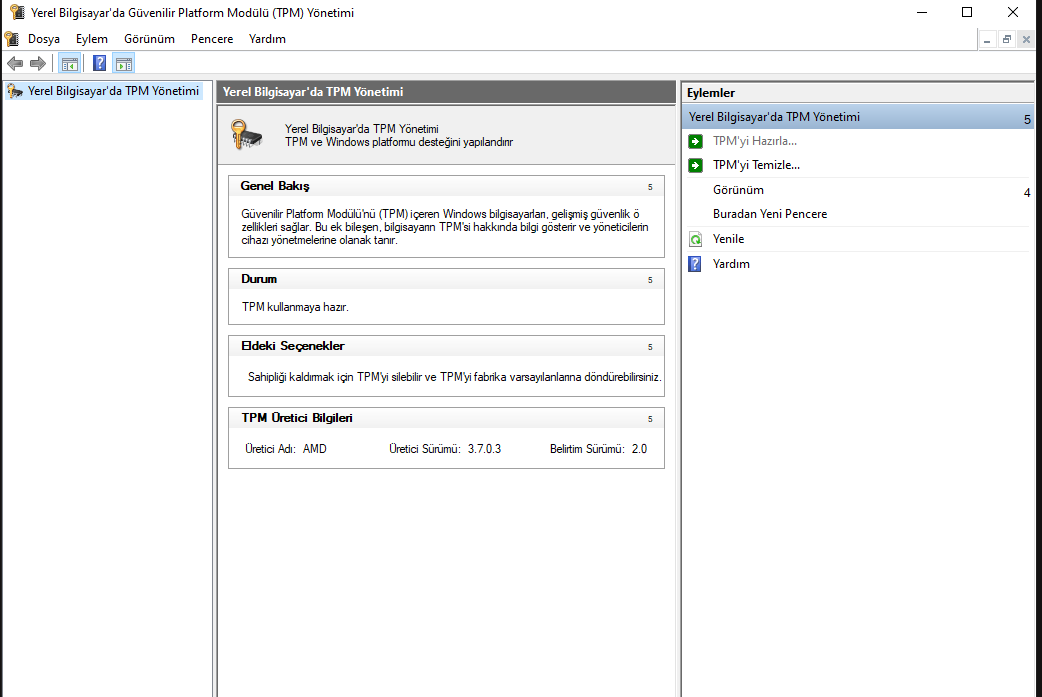The width and height of the screenshot is (1042, 697).
Task: Open the Eylem menu
Action: [92, 39]
